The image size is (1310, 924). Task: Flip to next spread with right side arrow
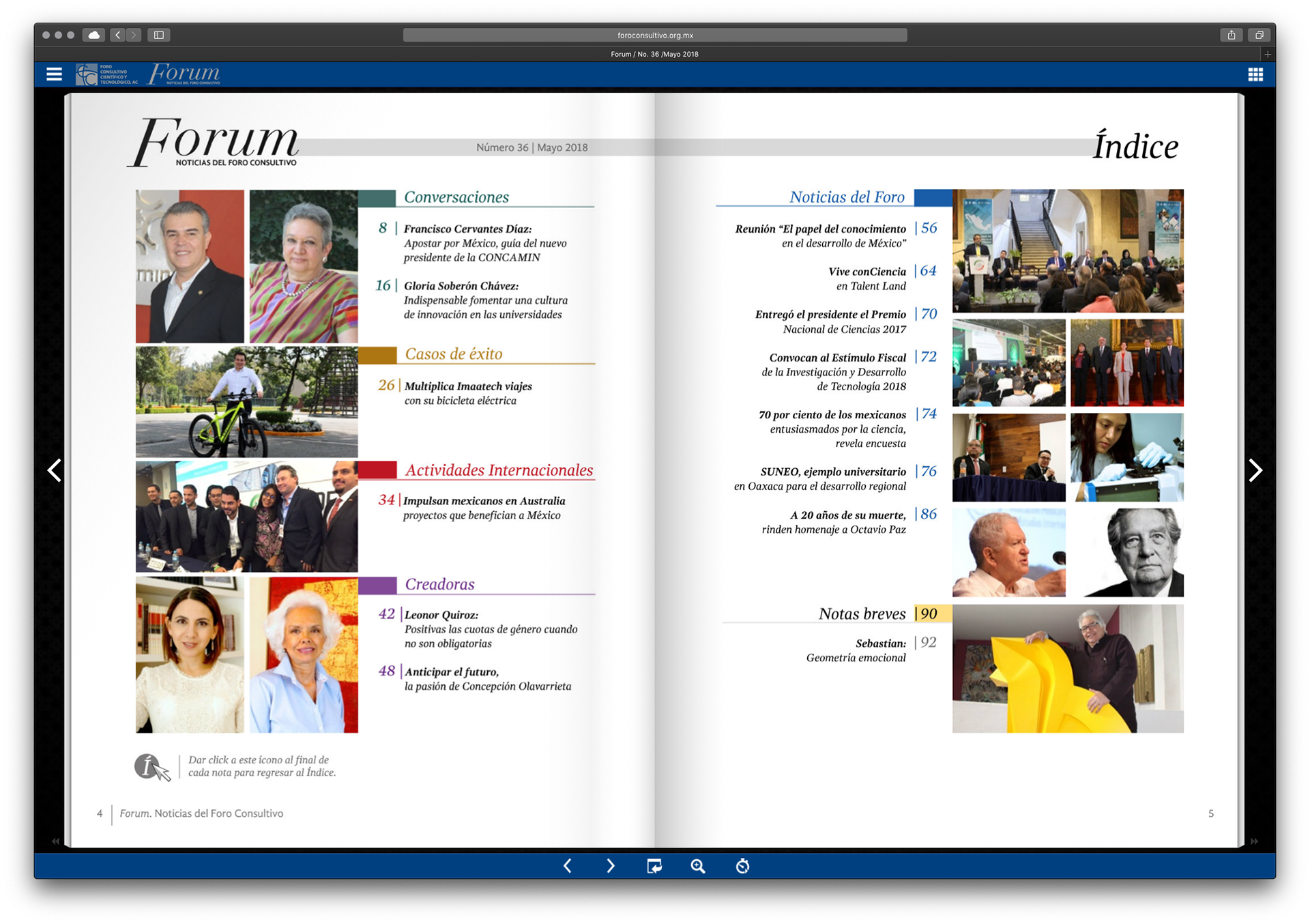(1255, 470)
